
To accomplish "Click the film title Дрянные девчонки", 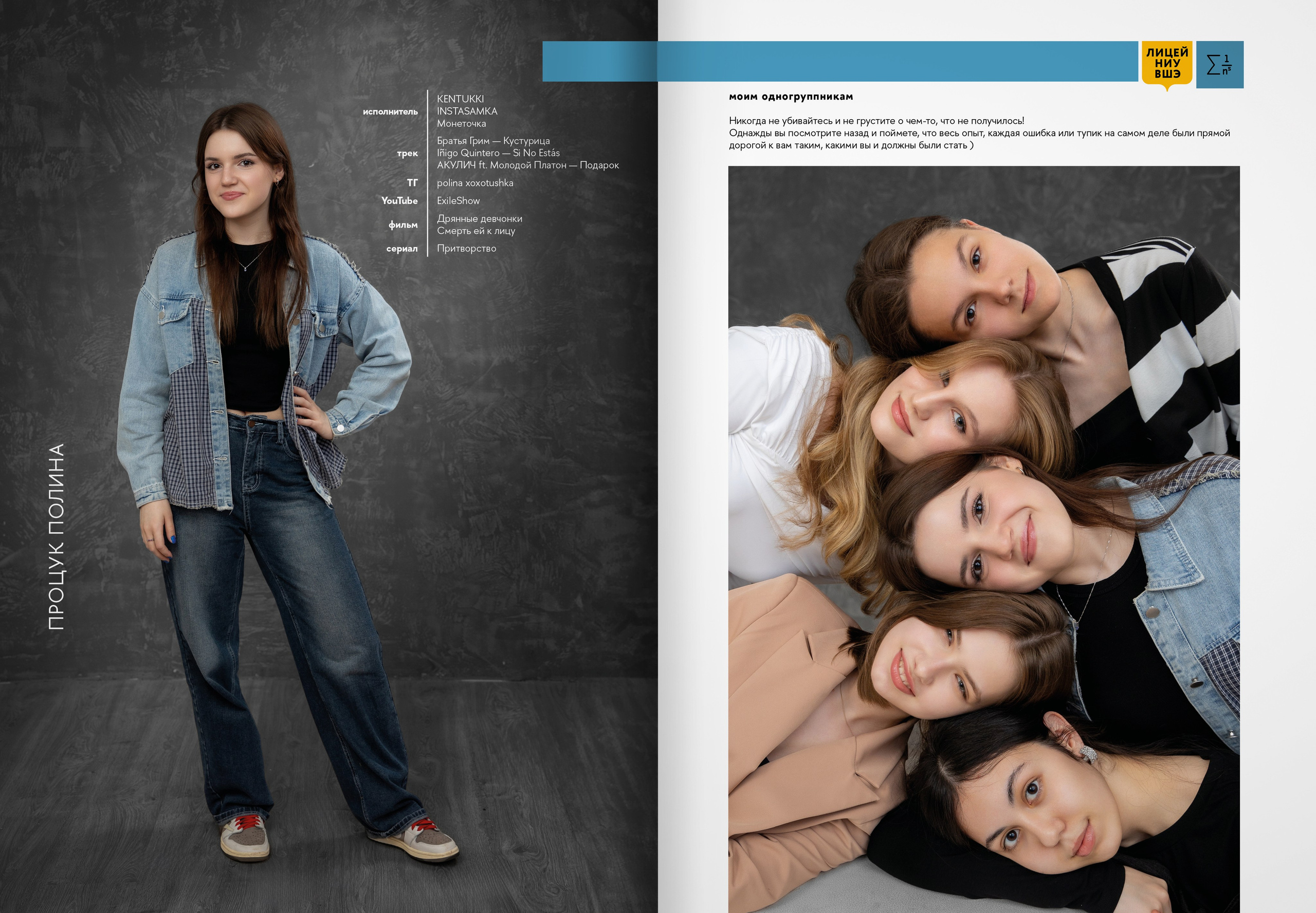I will 479,218.
